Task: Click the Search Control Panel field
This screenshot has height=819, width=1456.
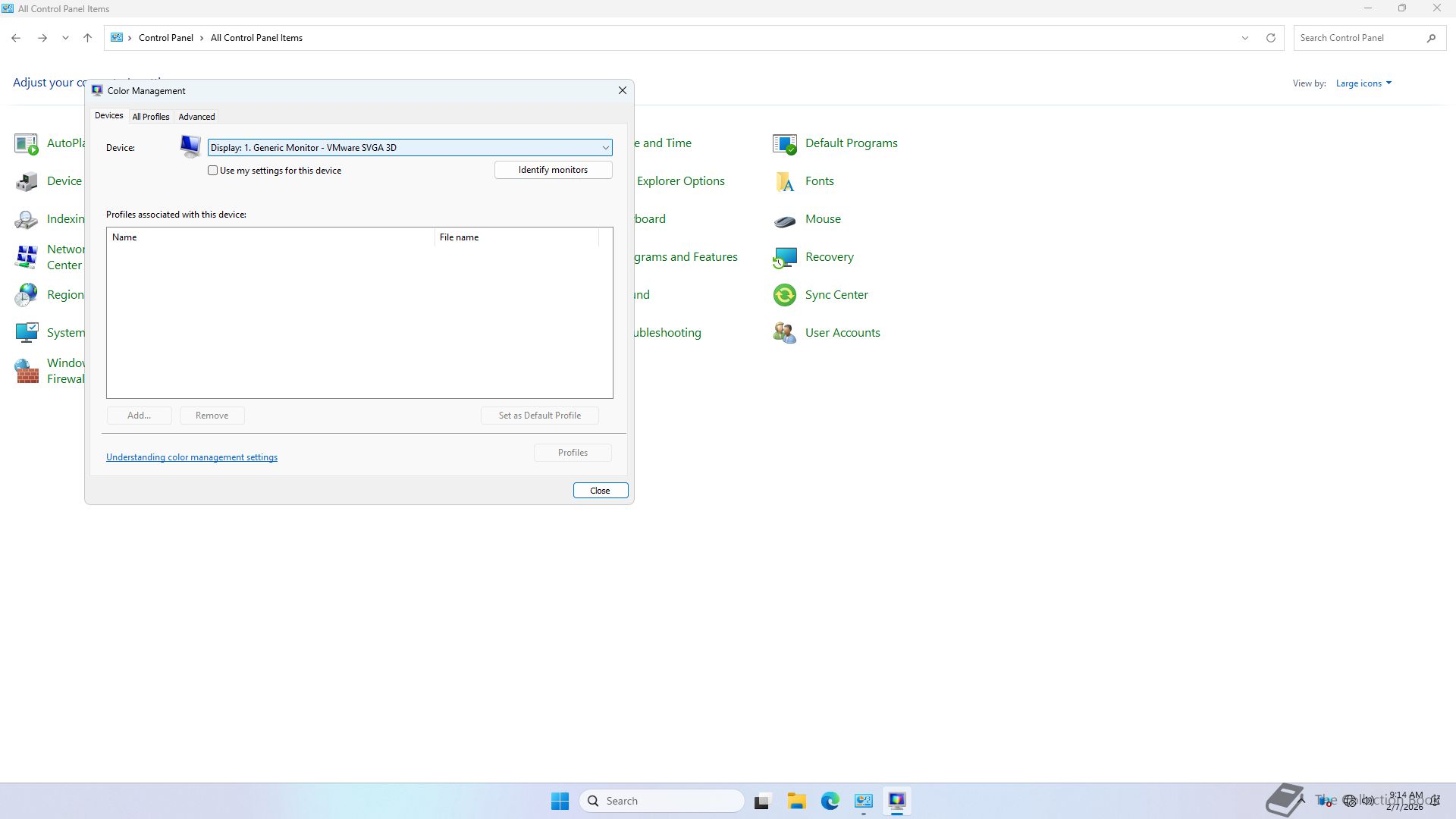Action: pyautogui.click(x=1357, y=38)
